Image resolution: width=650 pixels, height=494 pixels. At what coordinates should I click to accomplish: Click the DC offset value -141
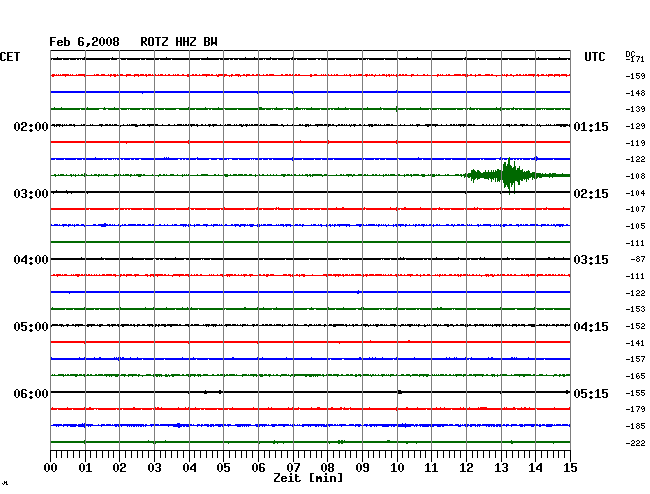point(635,343)
